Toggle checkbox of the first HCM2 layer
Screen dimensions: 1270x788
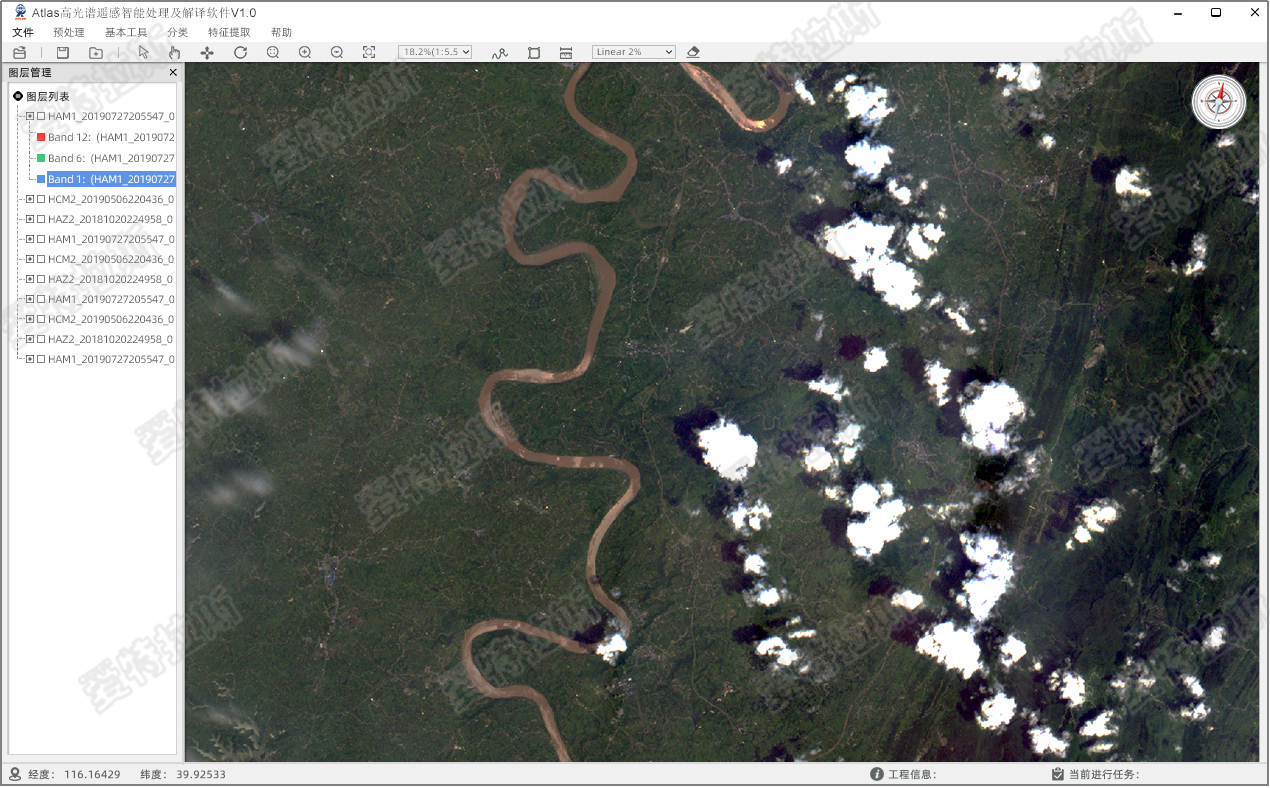(41, 199)
